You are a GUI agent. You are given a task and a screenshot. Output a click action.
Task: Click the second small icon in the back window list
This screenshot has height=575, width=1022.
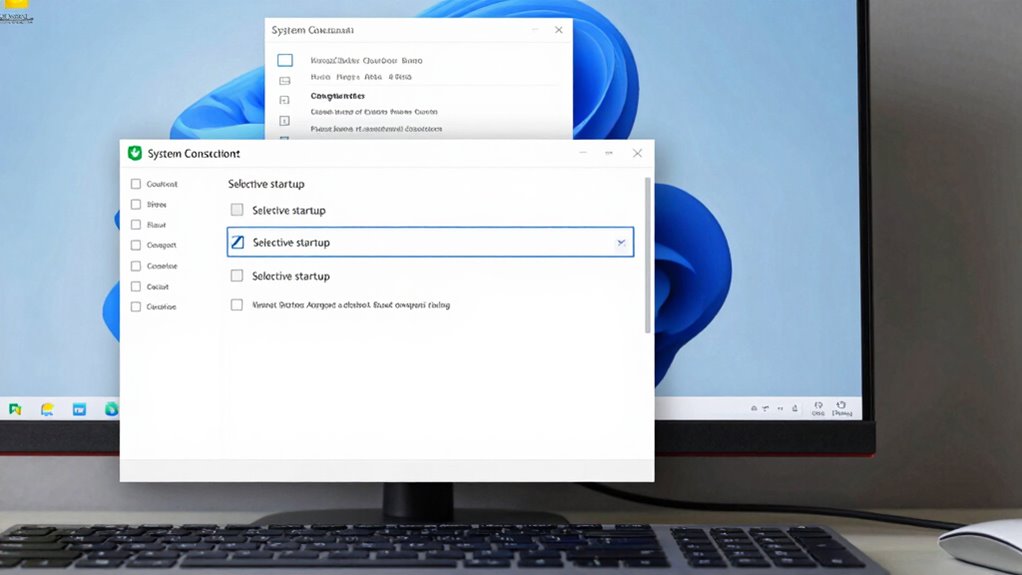coord(285,81)
